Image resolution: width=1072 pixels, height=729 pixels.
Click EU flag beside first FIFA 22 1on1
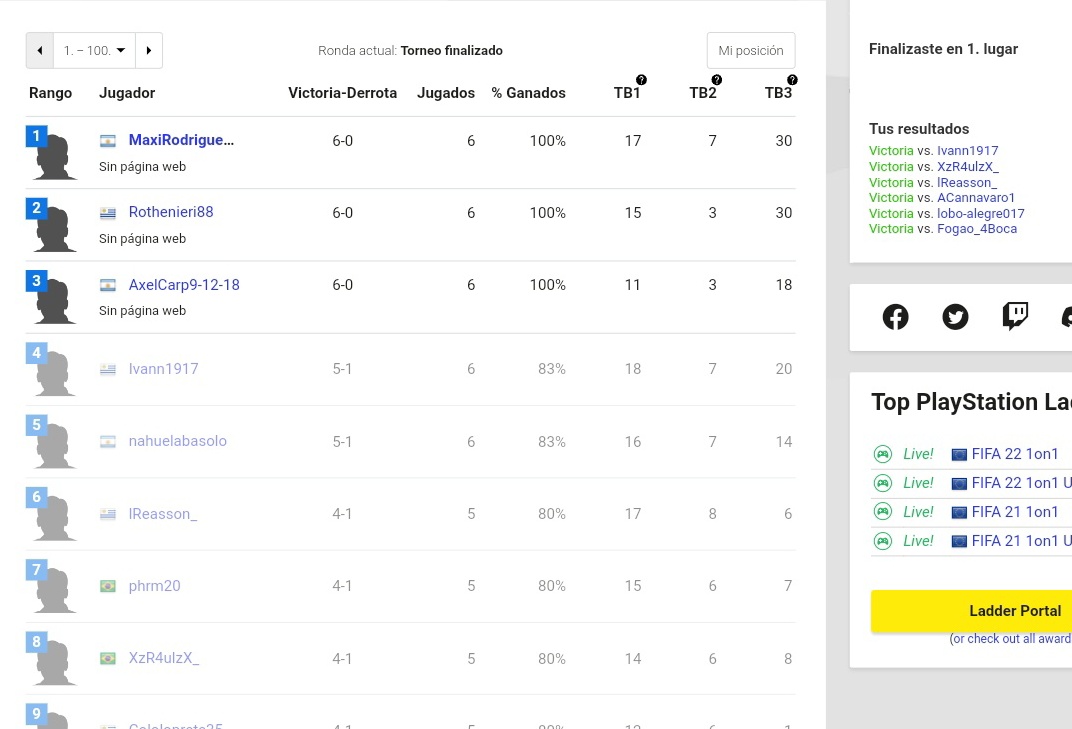coord(959,455)
